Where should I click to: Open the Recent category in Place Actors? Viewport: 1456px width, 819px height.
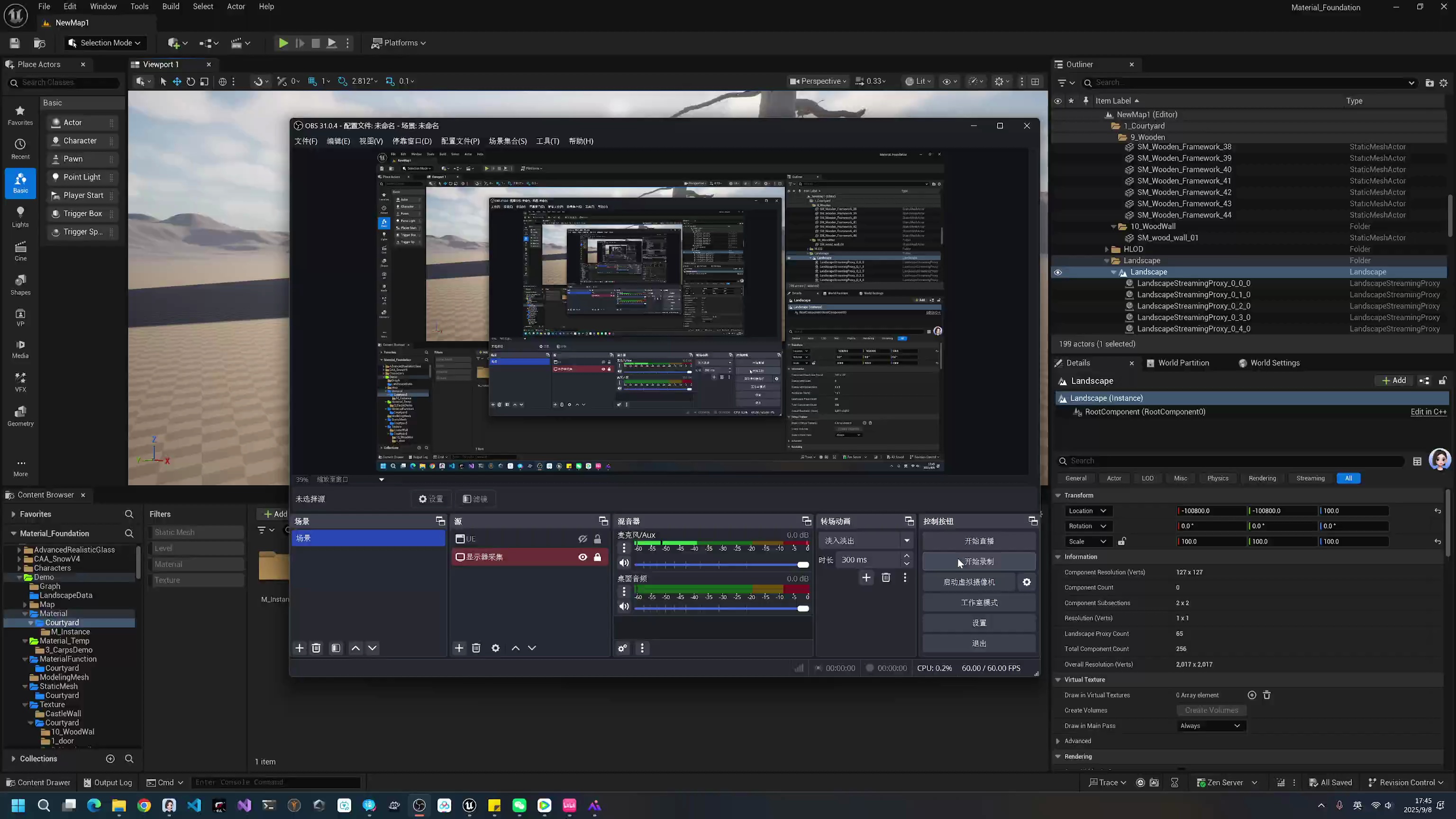click(20, 149)
